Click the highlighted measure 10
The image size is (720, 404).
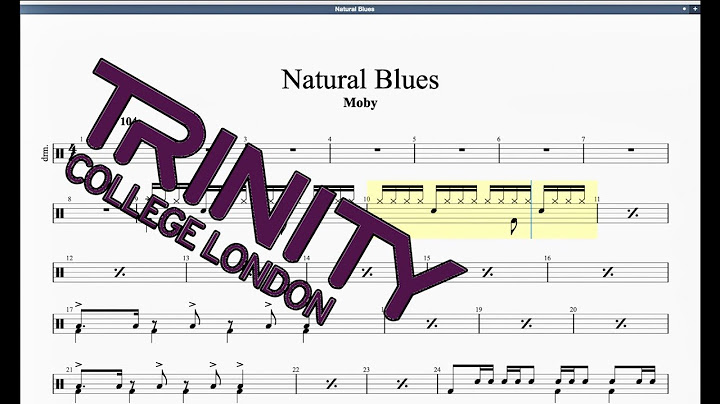tap(482, 209)
